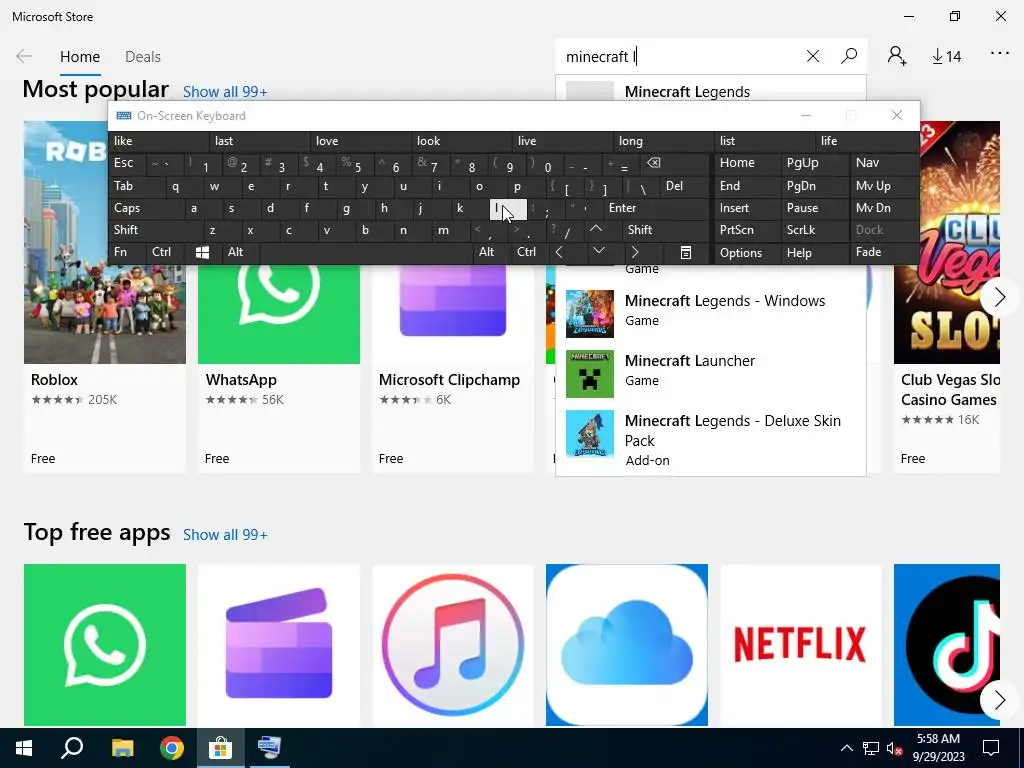Click the menu key on On-Screen Keyboard
Image resolution: width=1024 pixels, height=768 pixels.
point(686,253)
